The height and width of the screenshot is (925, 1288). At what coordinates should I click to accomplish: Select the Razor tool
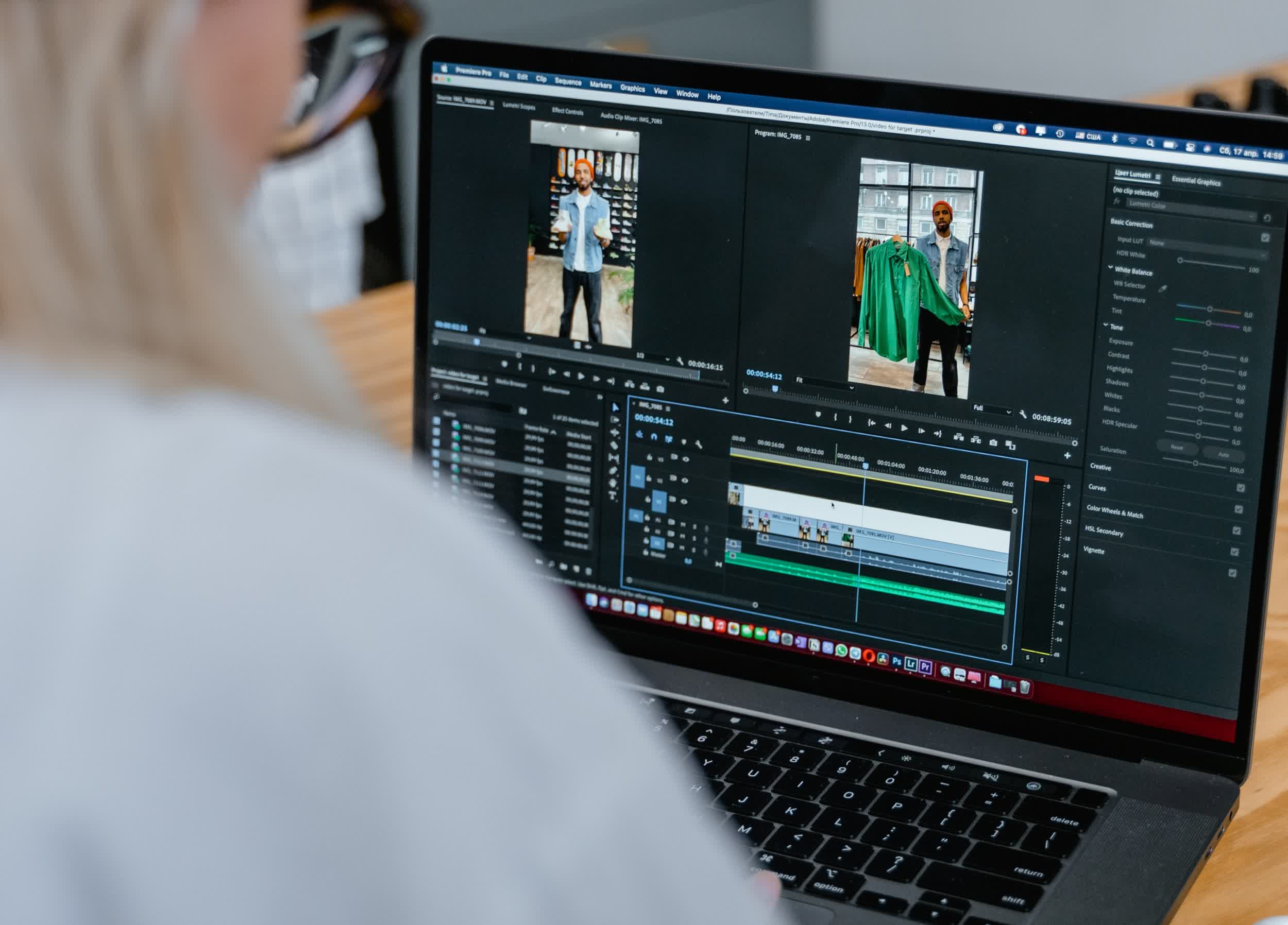(x=614, y=445)
